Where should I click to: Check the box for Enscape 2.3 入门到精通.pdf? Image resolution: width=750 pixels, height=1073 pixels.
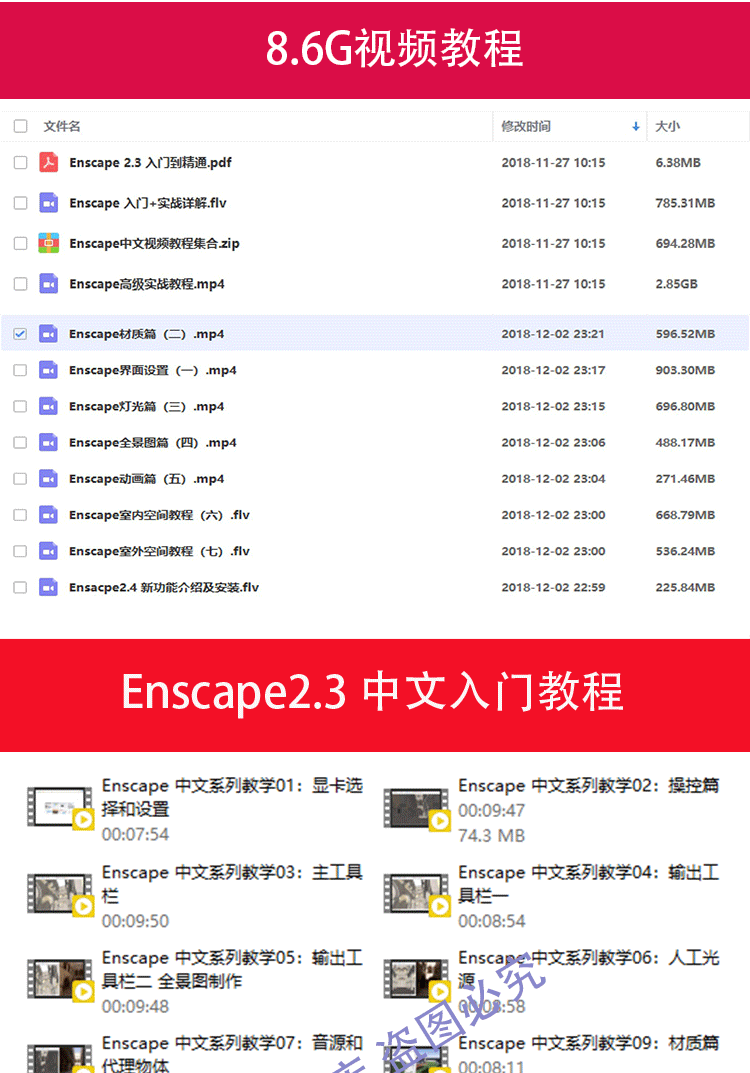coord(21,162)
